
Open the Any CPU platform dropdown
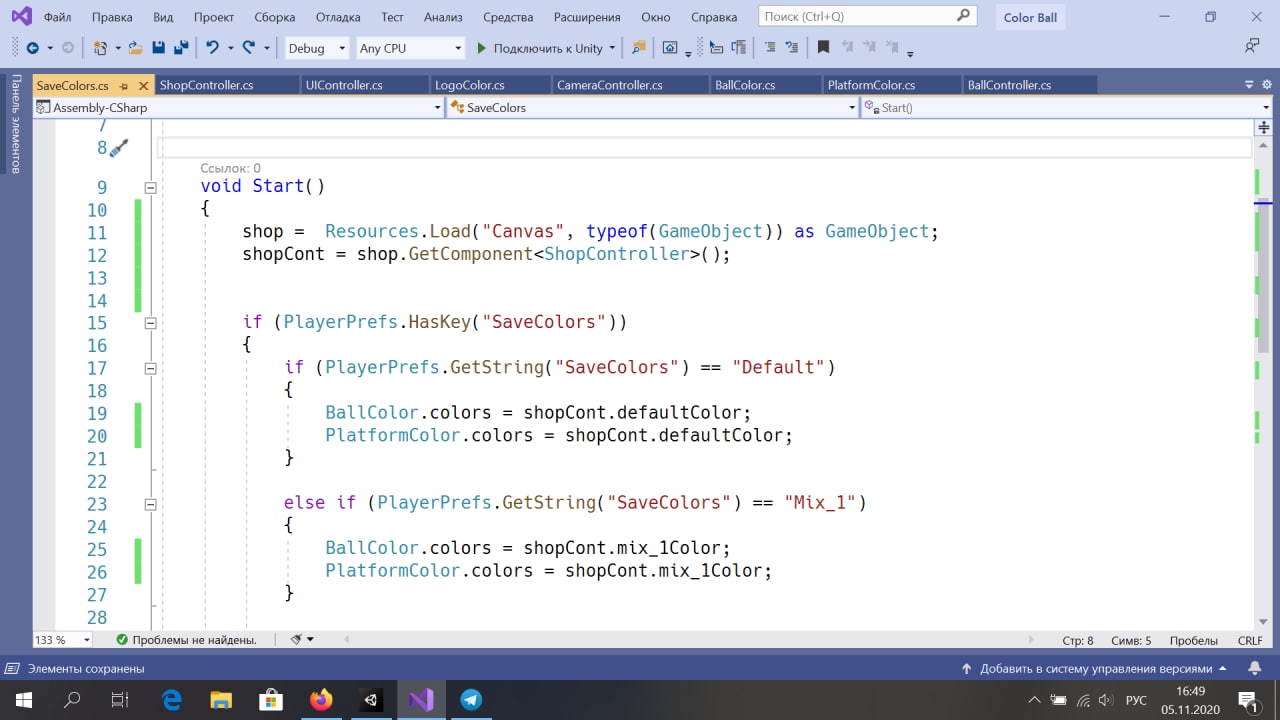tap(410, 48)
